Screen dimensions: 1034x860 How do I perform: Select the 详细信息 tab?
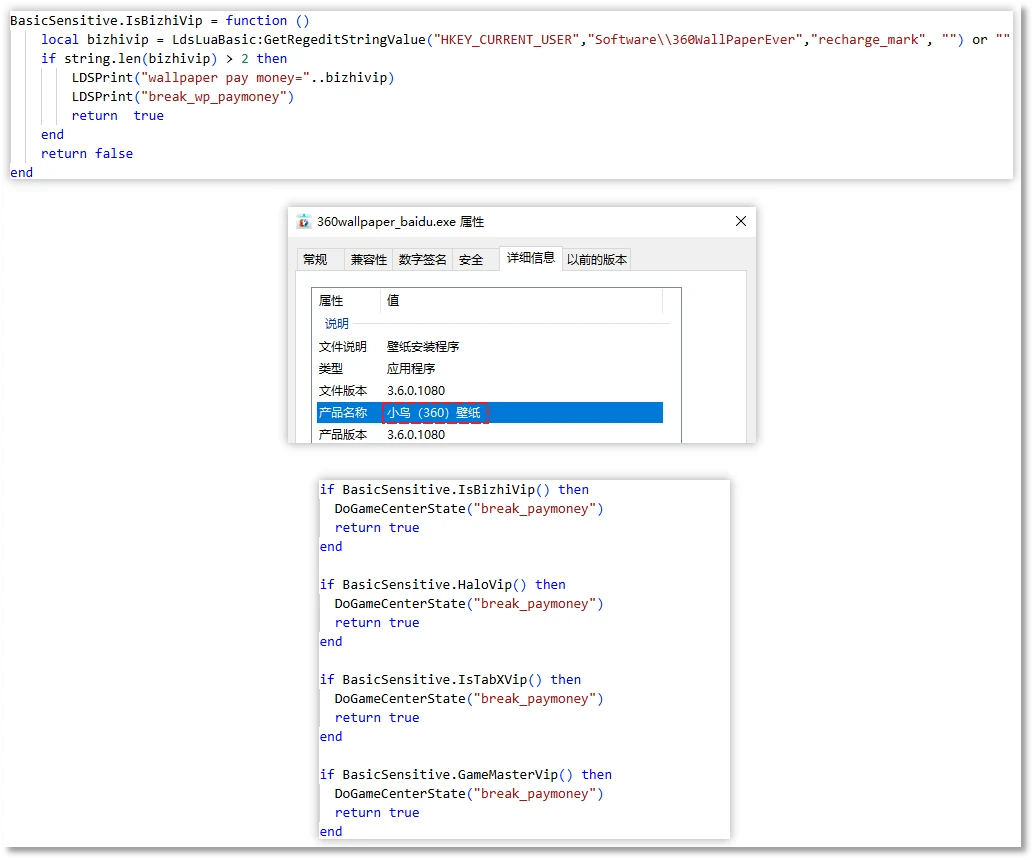click(x=530, y=257)
